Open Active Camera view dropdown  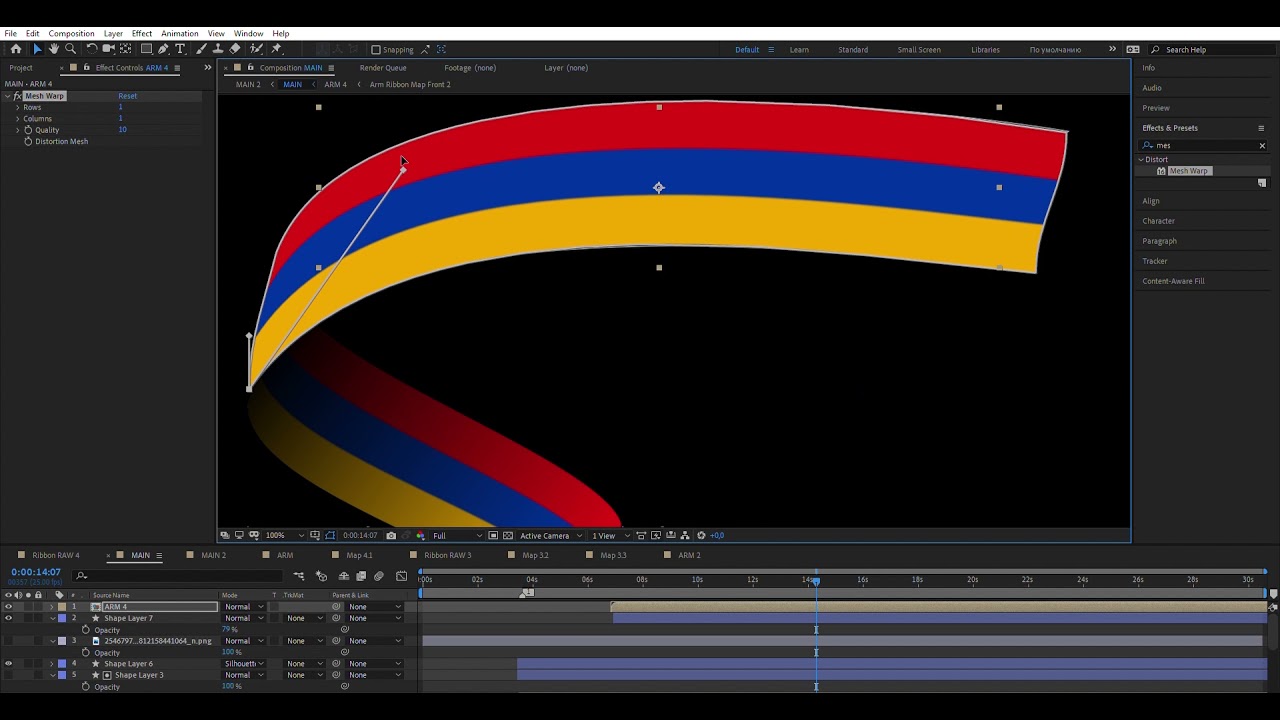551,536
